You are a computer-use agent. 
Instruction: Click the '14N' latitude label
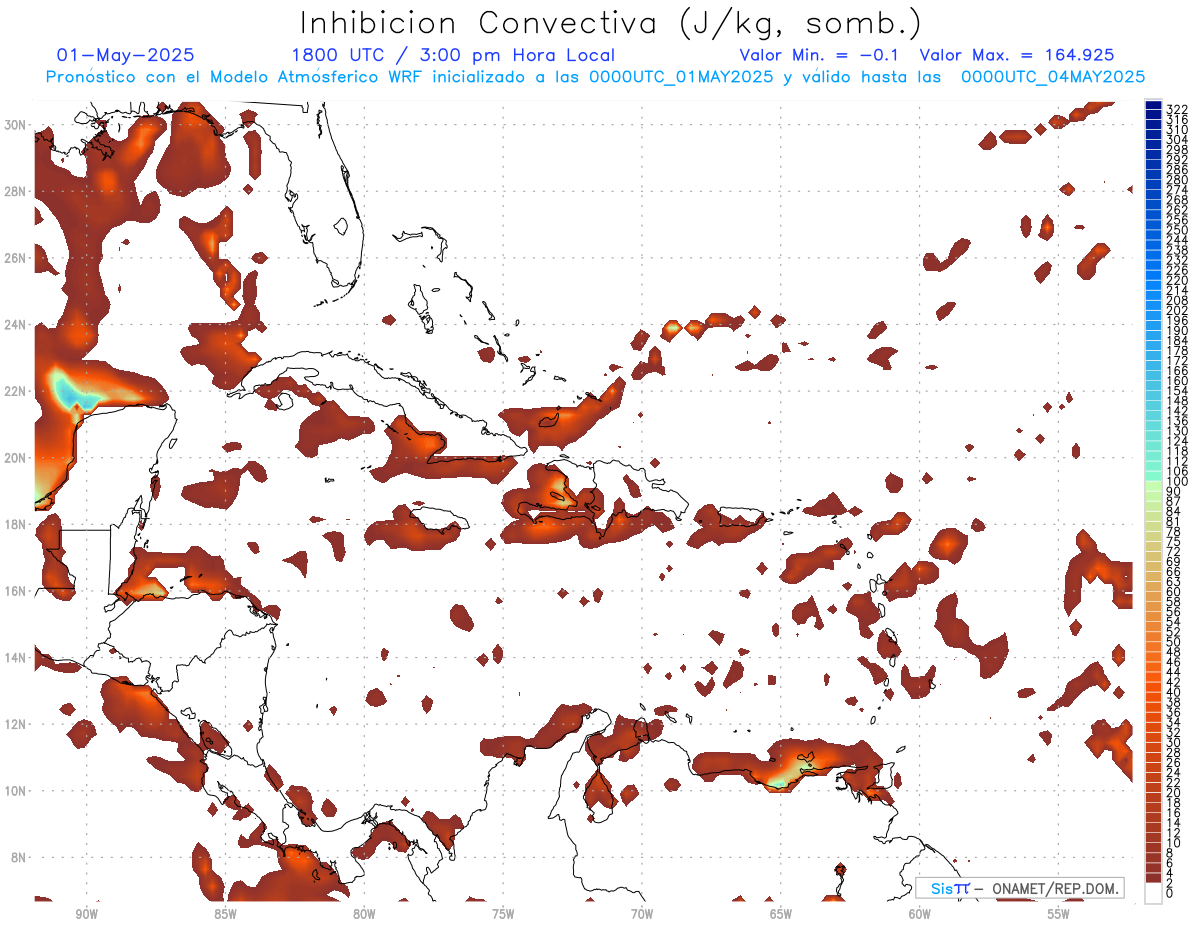click(x=16, y=658)
